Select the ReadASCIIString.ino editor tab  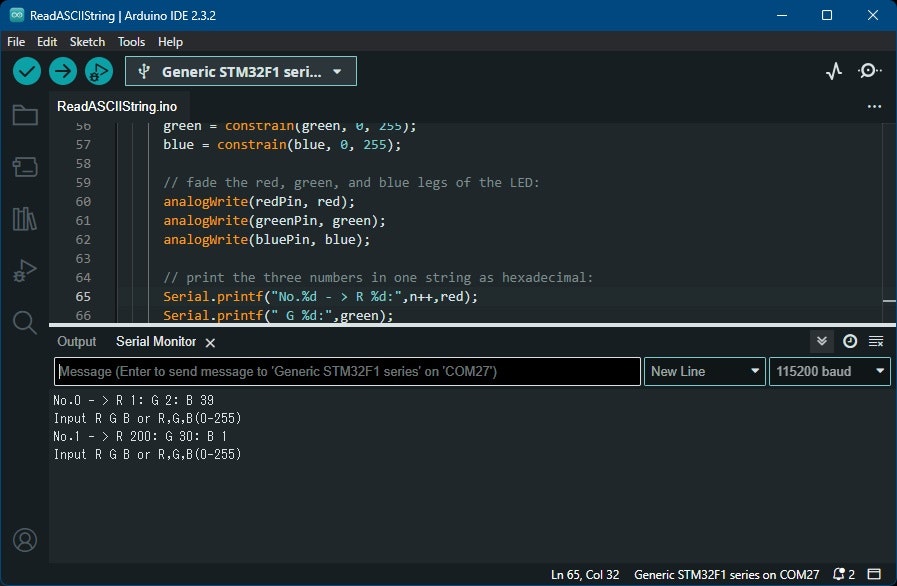click(117, 106)
